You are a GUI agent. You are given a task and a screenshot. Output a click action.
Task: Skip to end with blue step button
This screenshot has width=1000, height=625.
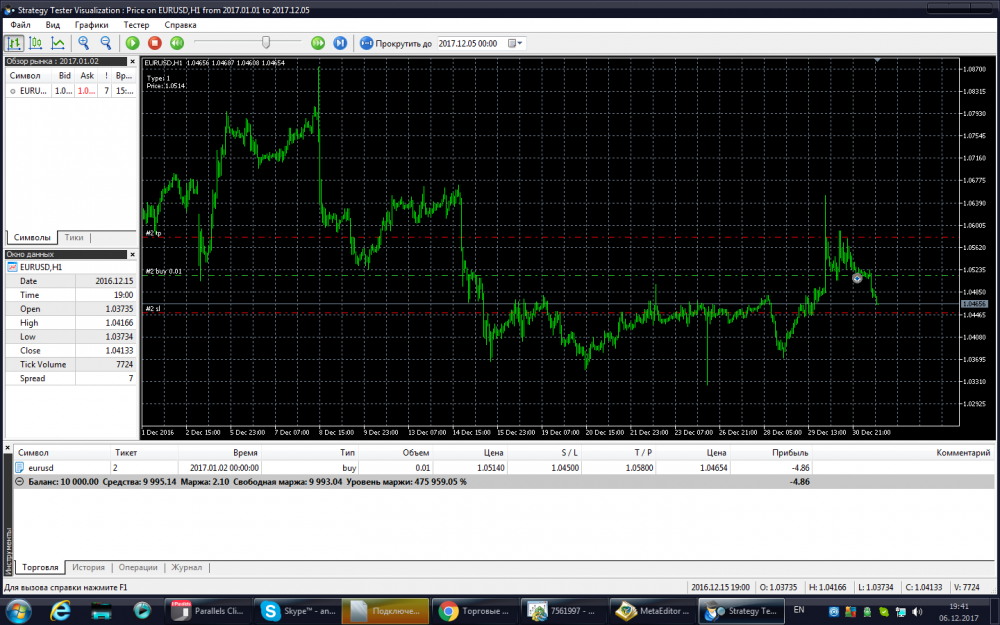click(340, 43)
